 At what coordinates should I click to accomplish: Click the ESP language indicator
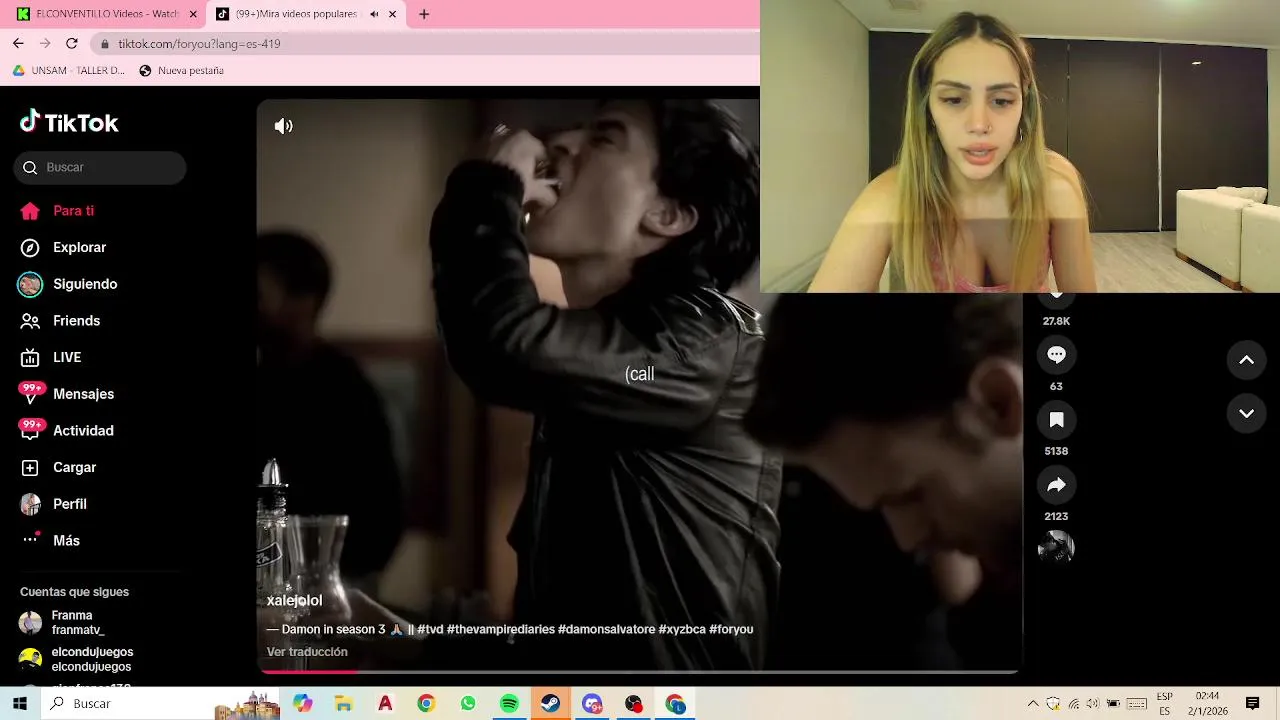tap(1165, 703)
